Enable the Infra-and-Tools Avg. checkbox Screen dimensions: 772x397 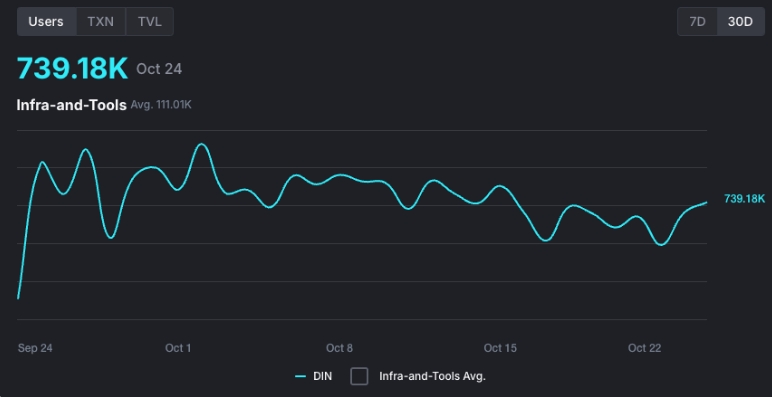click(359, 376)
